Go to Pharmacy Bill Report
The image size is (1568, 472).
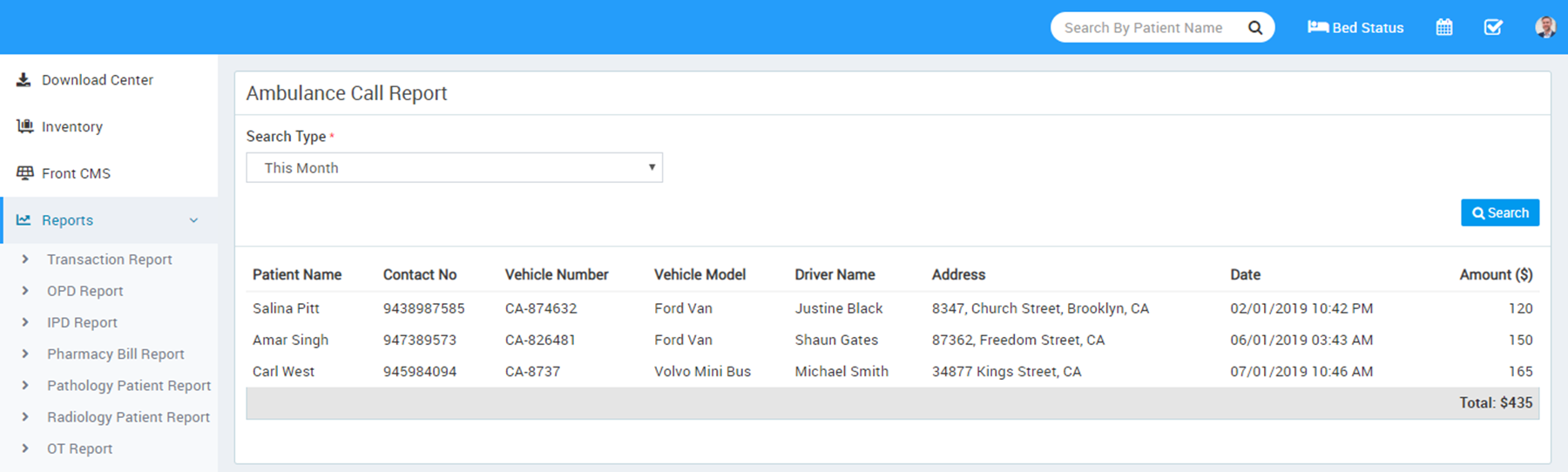click(115, 354)
